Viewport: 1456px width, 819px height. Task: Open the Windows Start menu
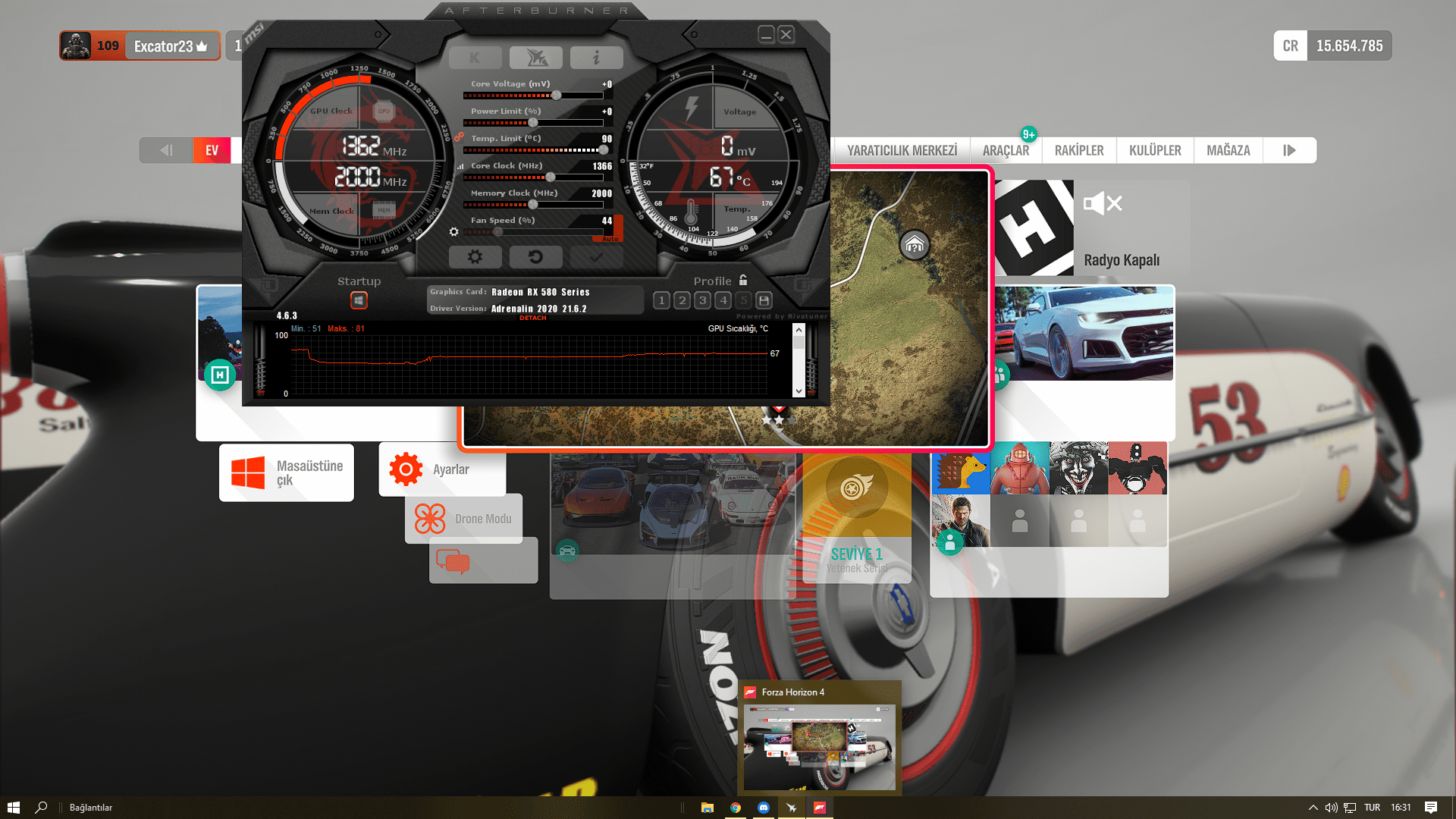(14, 808)
